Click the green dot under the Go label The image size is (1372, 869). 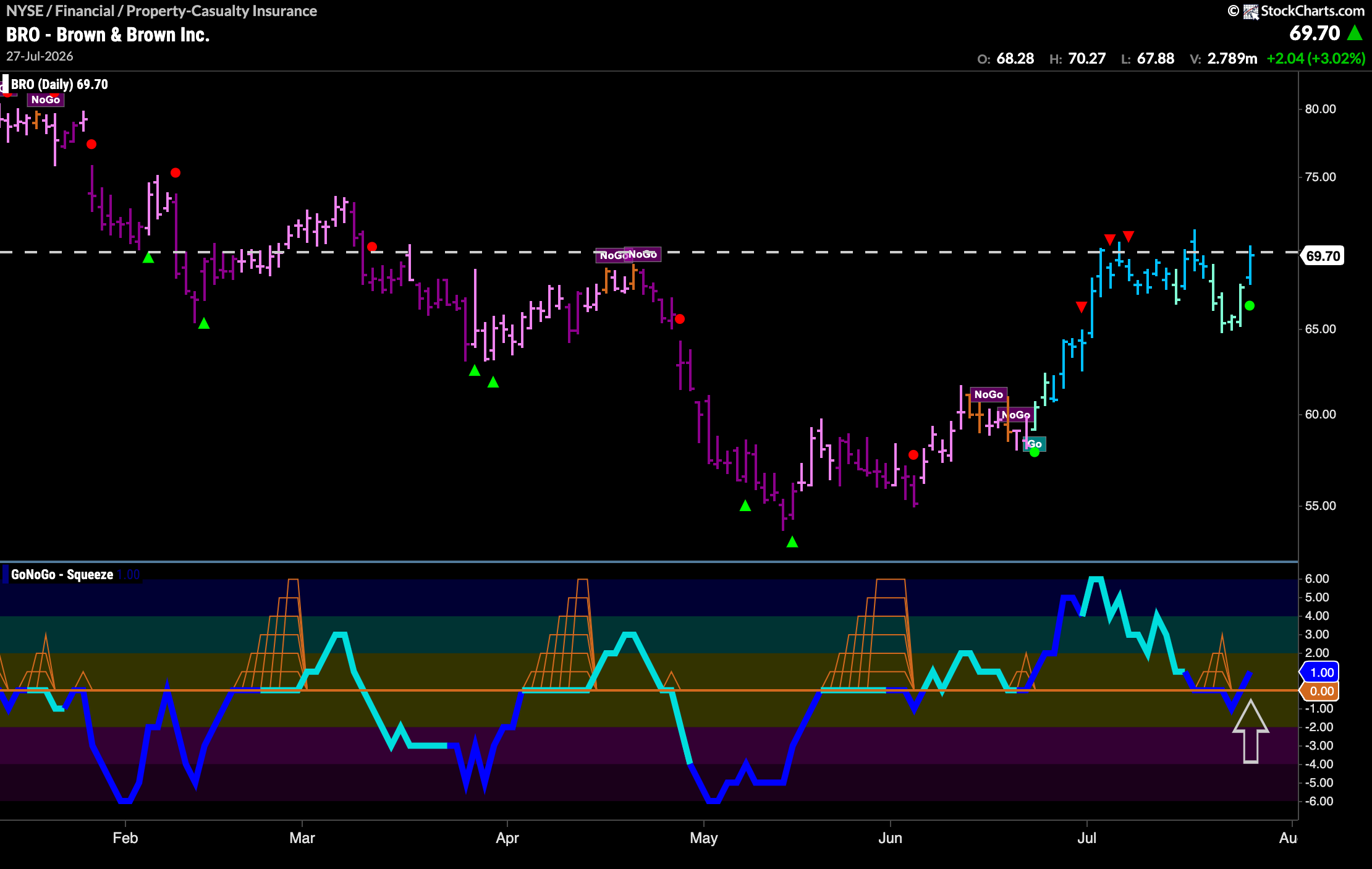point(1035,452)
